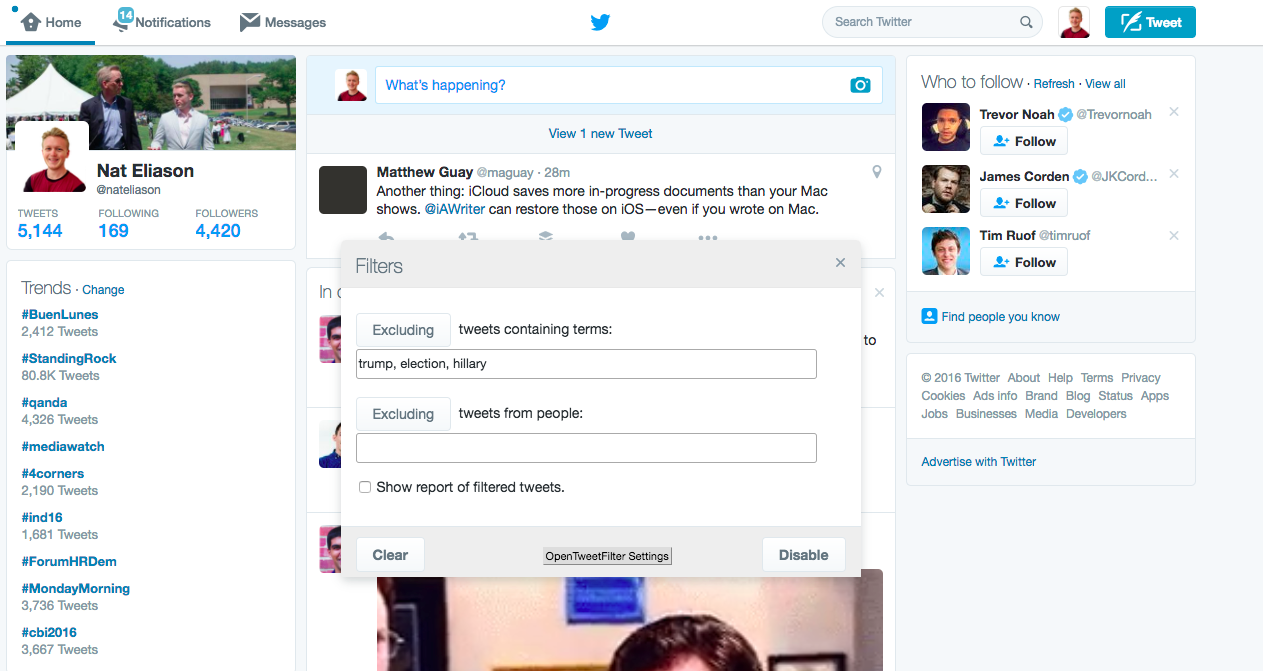Screen dimensions: 1263x671
Task: Open #ForumHRDem trend
Action: click(x=69, y=561)
